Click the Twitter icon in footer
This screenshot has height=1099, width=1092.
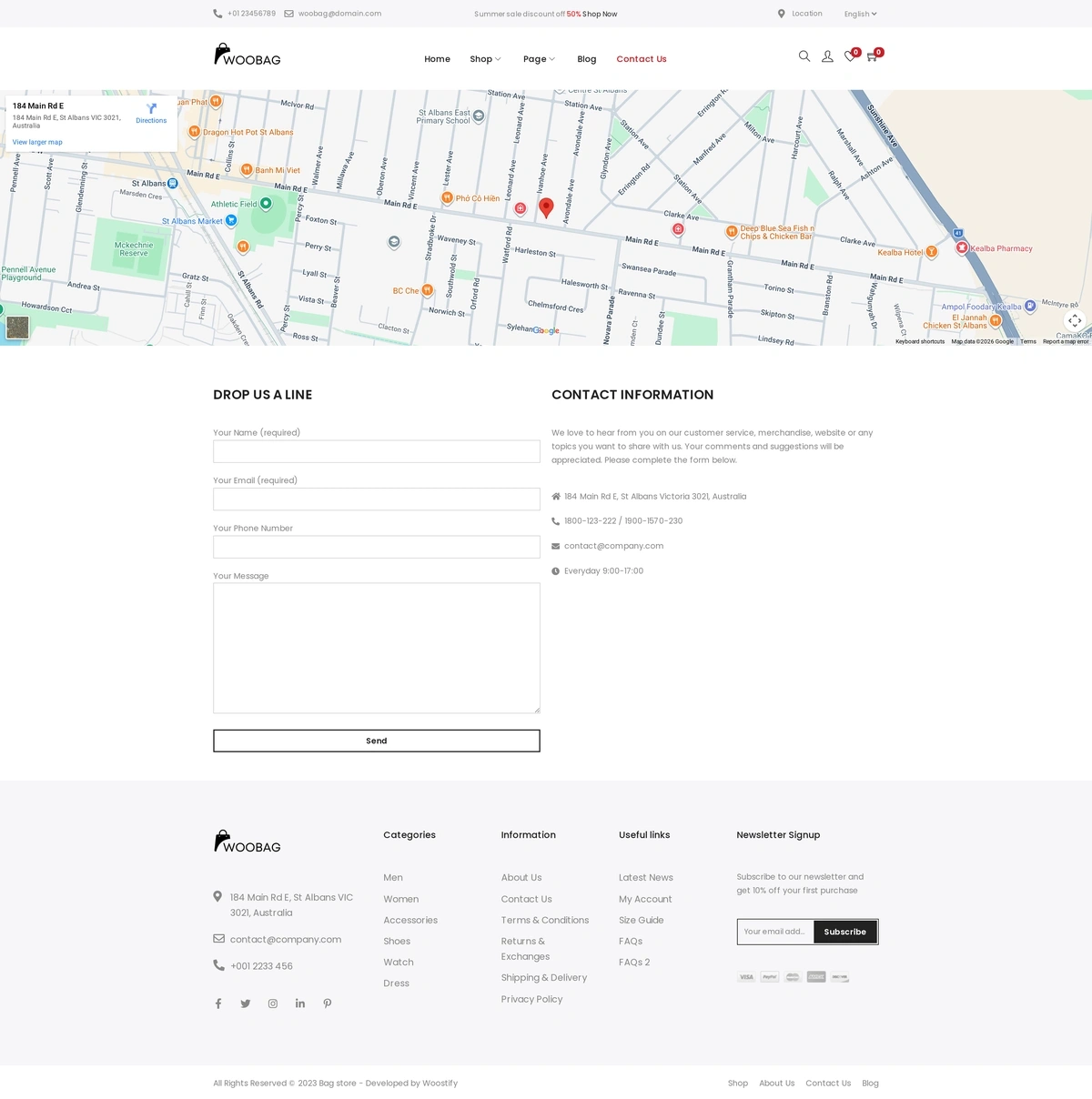(246, 1003)
